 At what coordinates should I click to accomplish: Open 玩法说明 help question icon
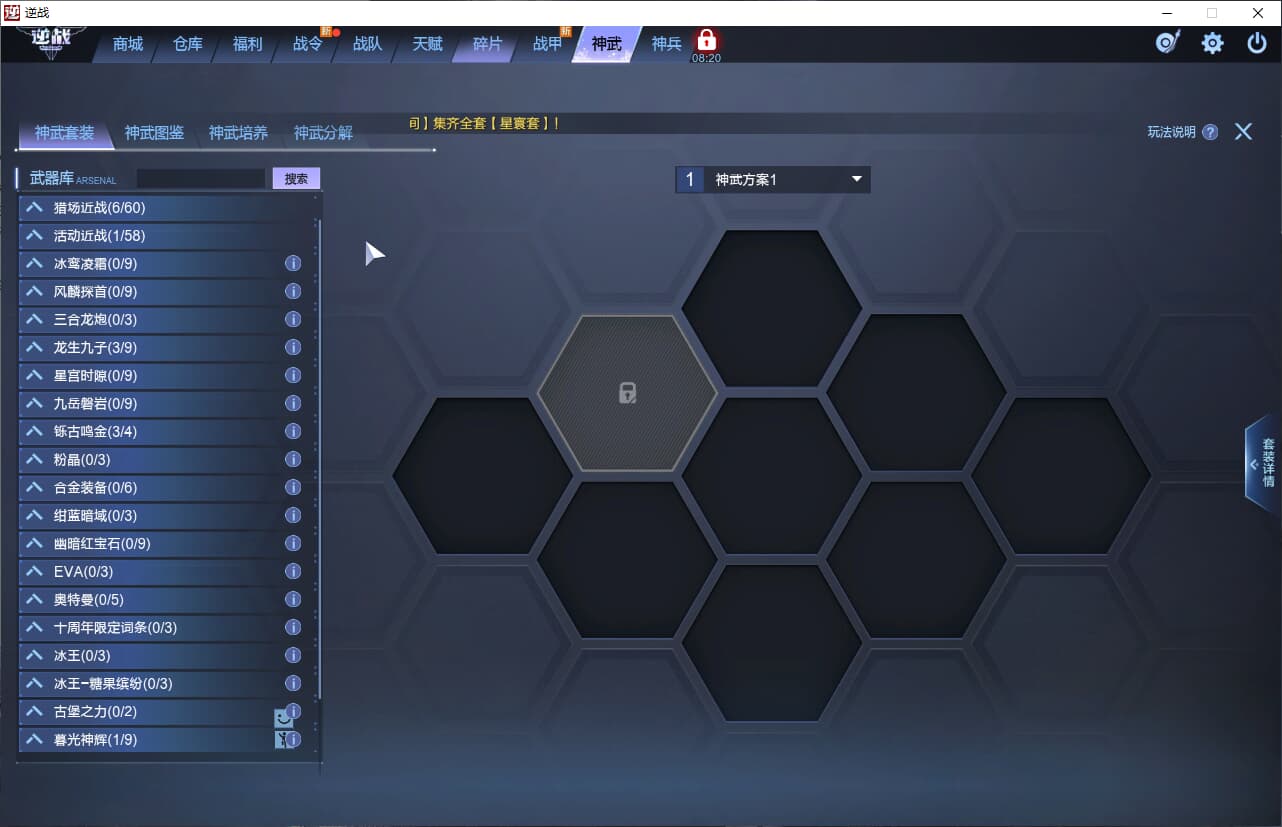tap(1210, 132)
